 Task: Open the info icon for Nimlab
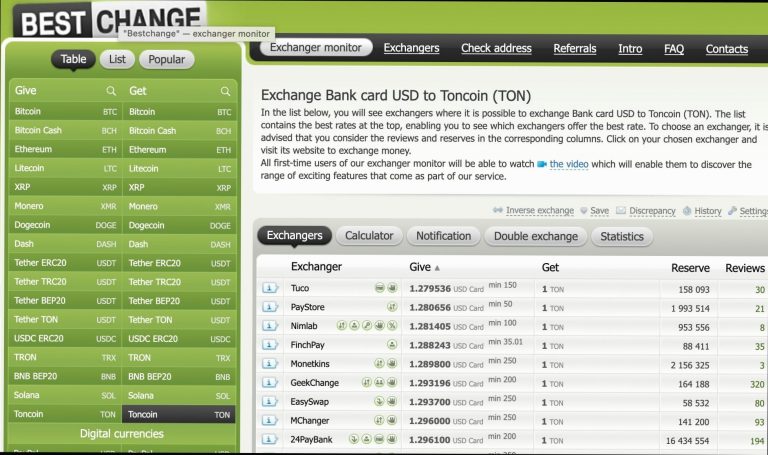click(270, 326)
